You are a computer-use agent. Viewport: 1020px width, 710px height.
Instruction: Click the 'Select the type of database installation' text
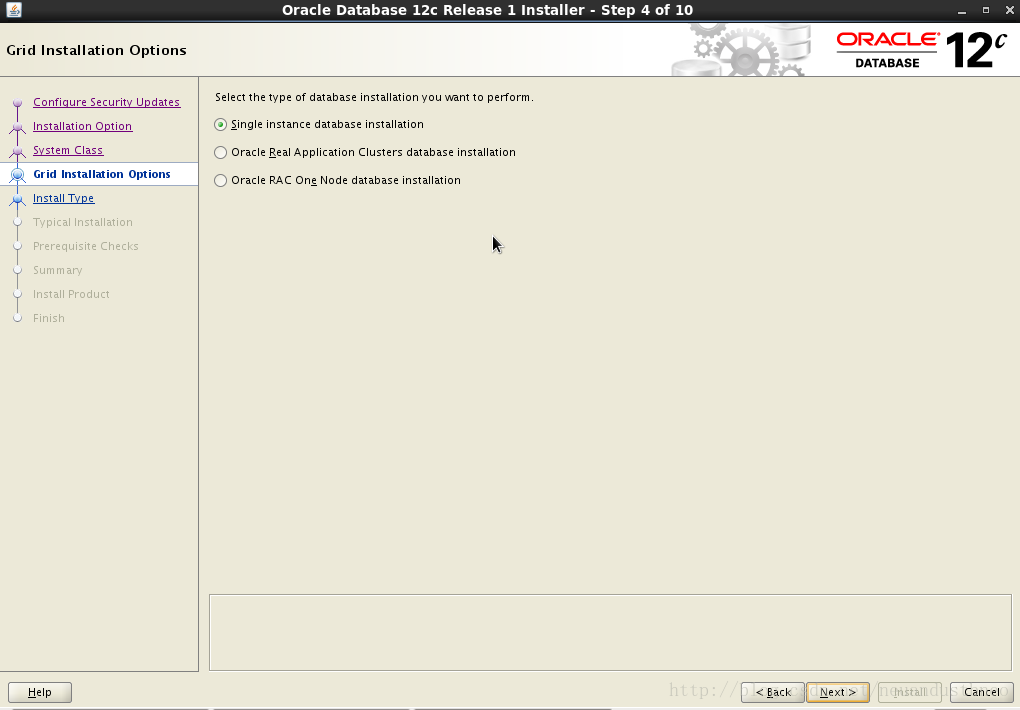pos(374,98)
